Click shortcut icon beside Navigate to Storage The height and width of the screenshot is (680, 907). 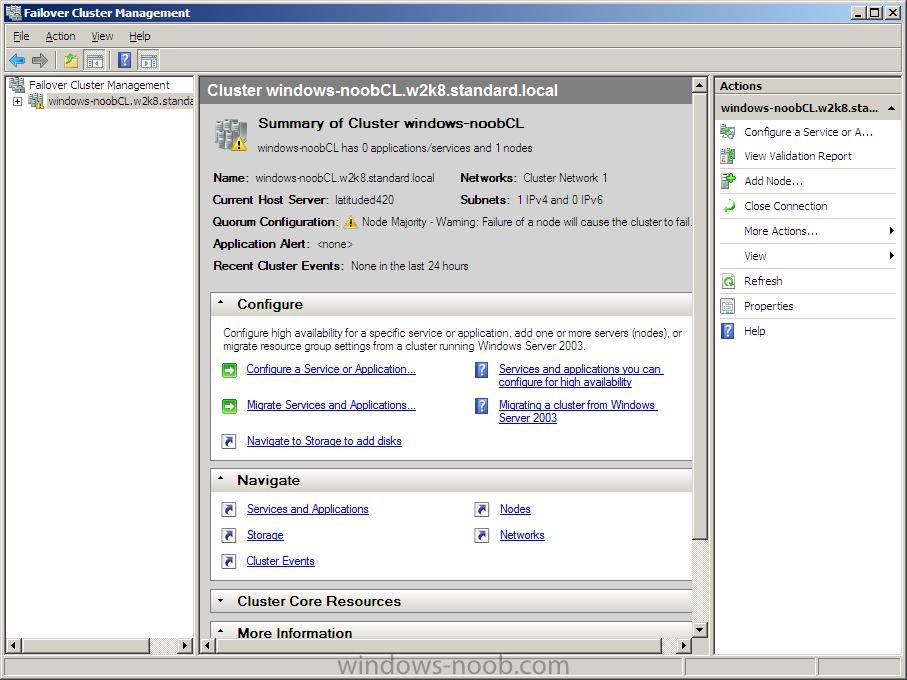click(x=229, y=442)
